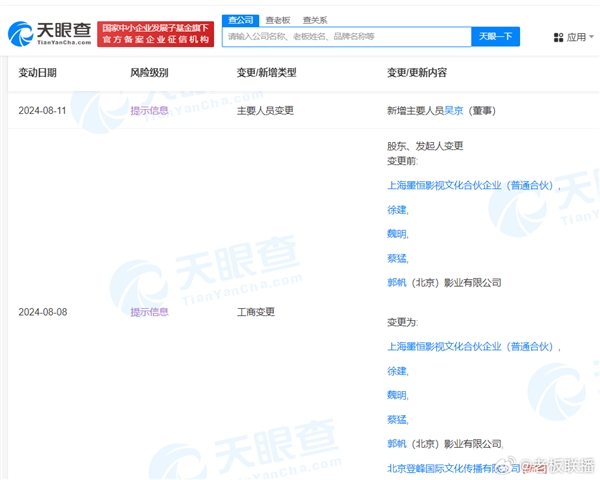Open 魏明 link under 变更前
Viewport: 600px width, 480px height.
(x=396, y=234)
